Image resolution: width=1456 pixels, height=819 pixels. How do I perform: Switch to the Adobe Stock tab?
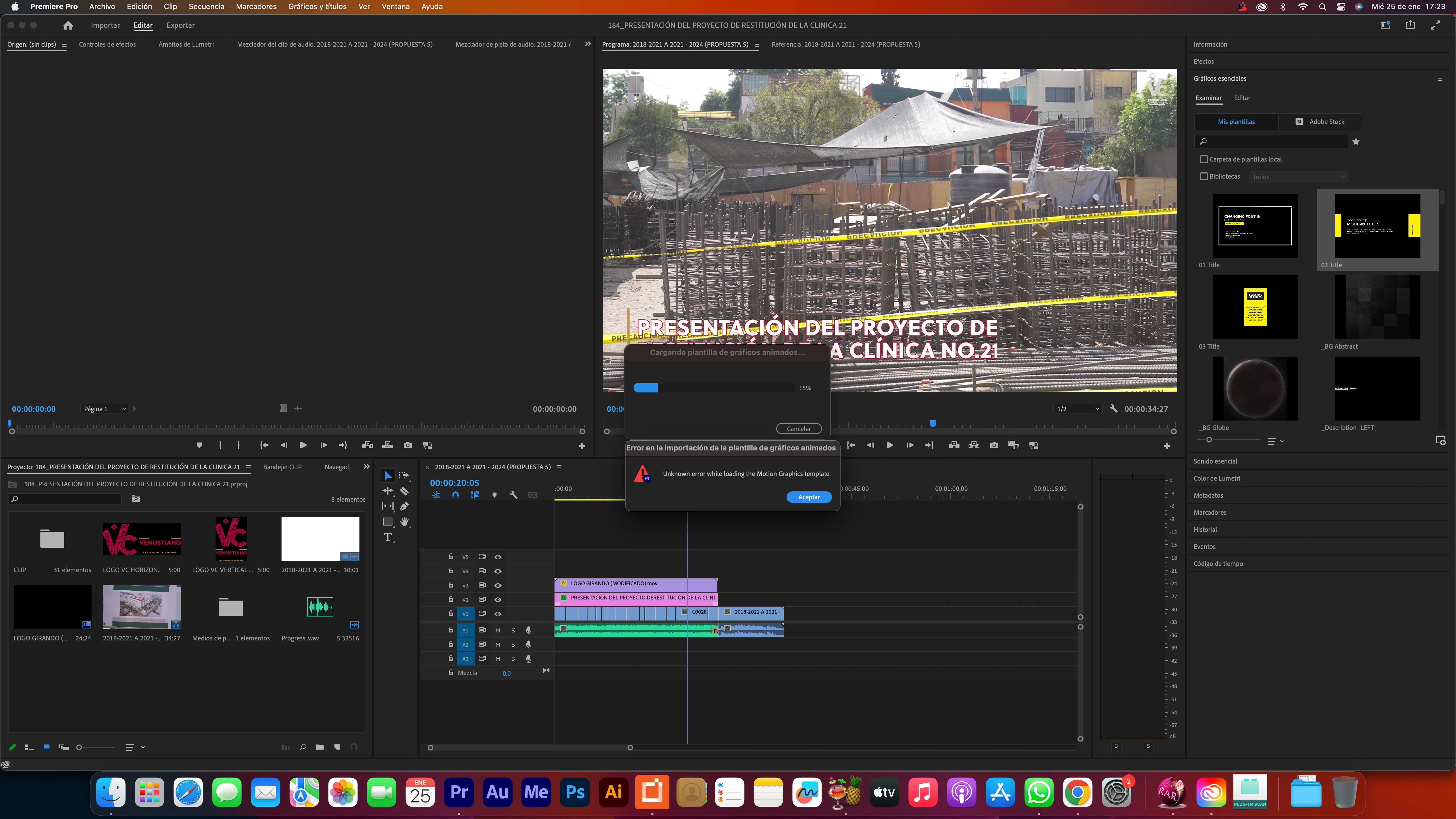pyautogui.click(x=1320, y=121)
